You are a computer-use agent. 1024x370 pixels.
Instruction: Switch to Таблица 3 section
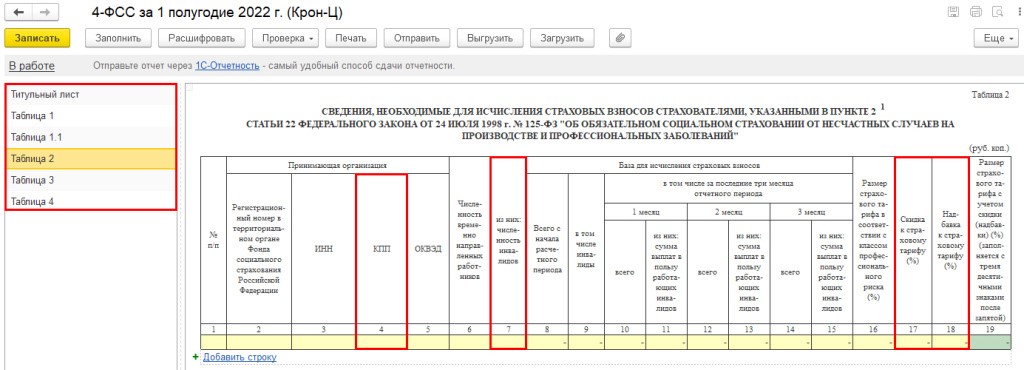pyautogui.click(x=91, y=180)
